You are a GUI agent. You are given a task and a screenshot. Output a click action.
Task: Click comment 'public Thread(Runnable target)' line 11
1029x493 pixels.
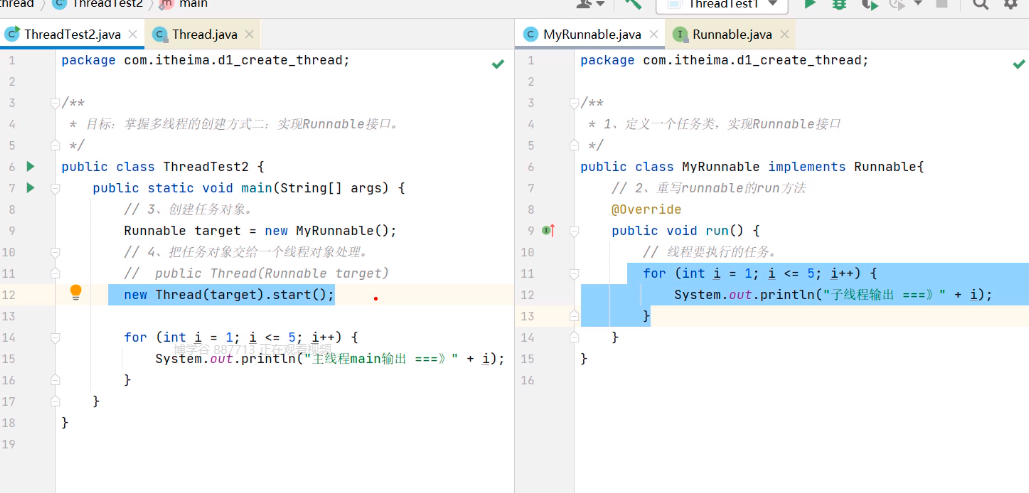(257, 273)
